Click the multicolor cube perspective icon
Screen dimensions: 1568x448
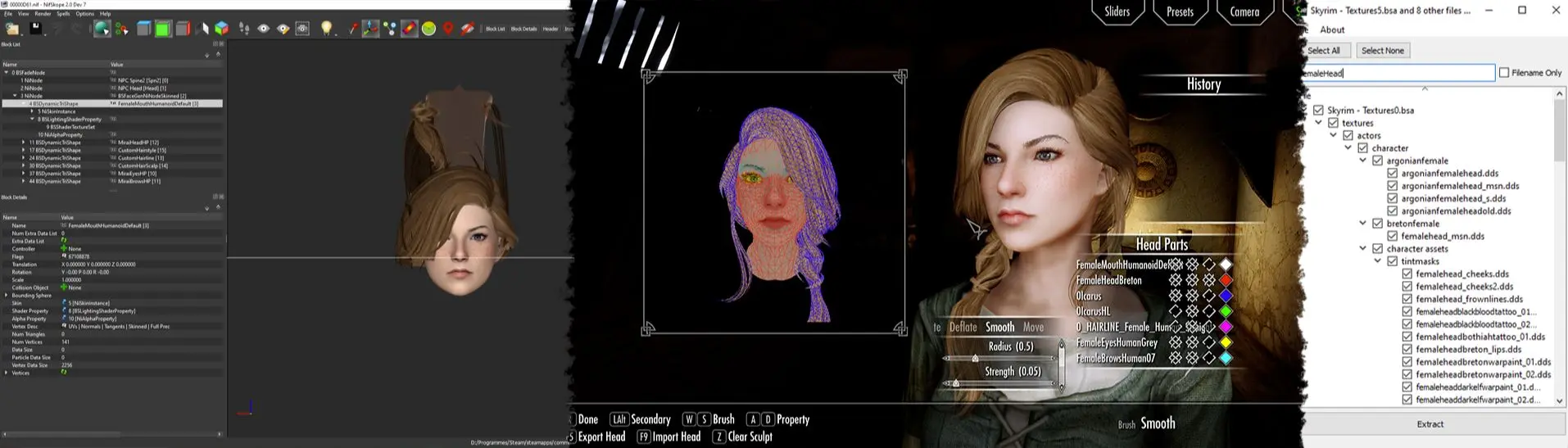tap(222, 29)
